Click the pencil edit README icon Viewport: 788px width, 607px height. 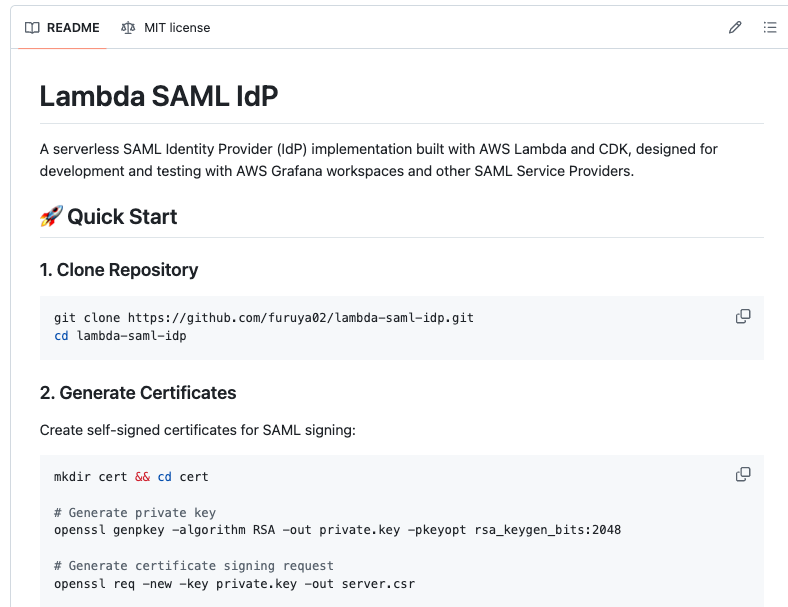pyautogui.click(x=735, y=27)
